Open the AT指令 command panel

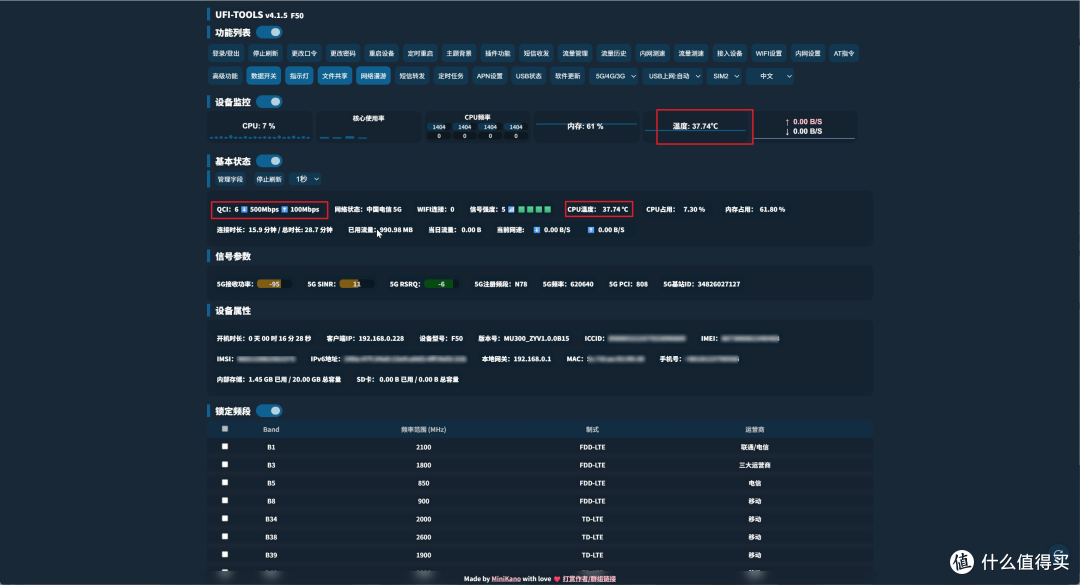pos(844,54)
